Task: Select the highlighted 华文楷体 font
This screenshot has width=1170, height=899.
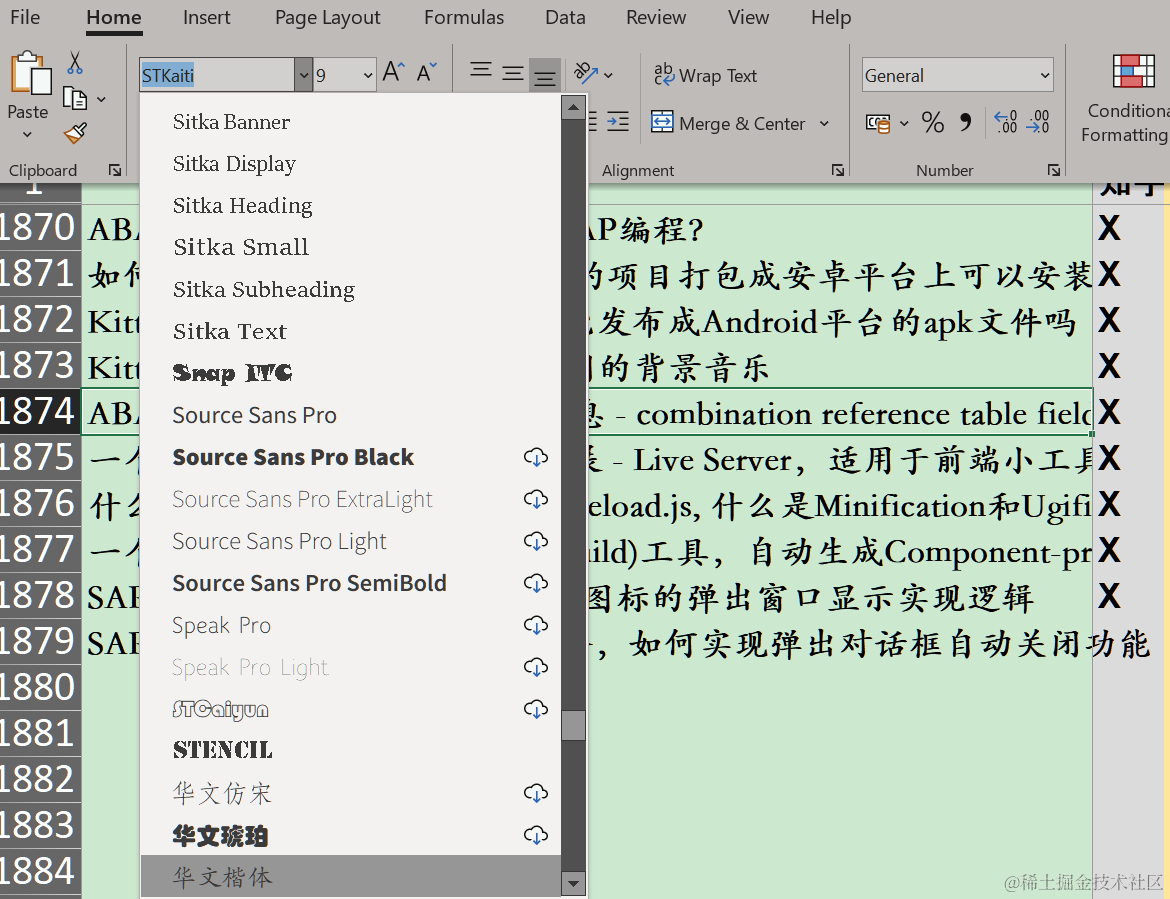Action: point(351,876)
